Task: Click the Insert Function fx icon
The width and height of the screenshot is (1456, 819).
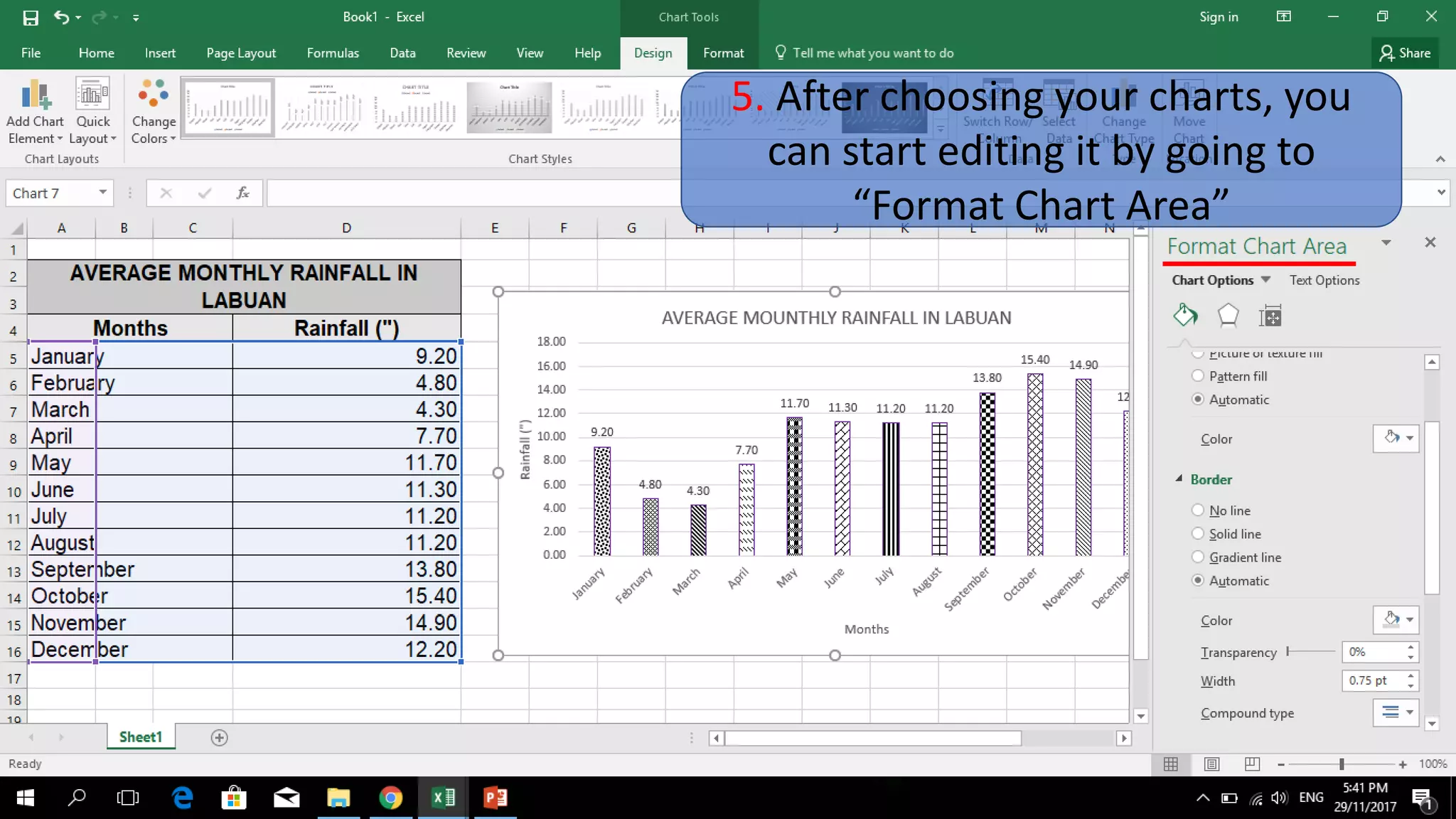Action: [242, 193]
